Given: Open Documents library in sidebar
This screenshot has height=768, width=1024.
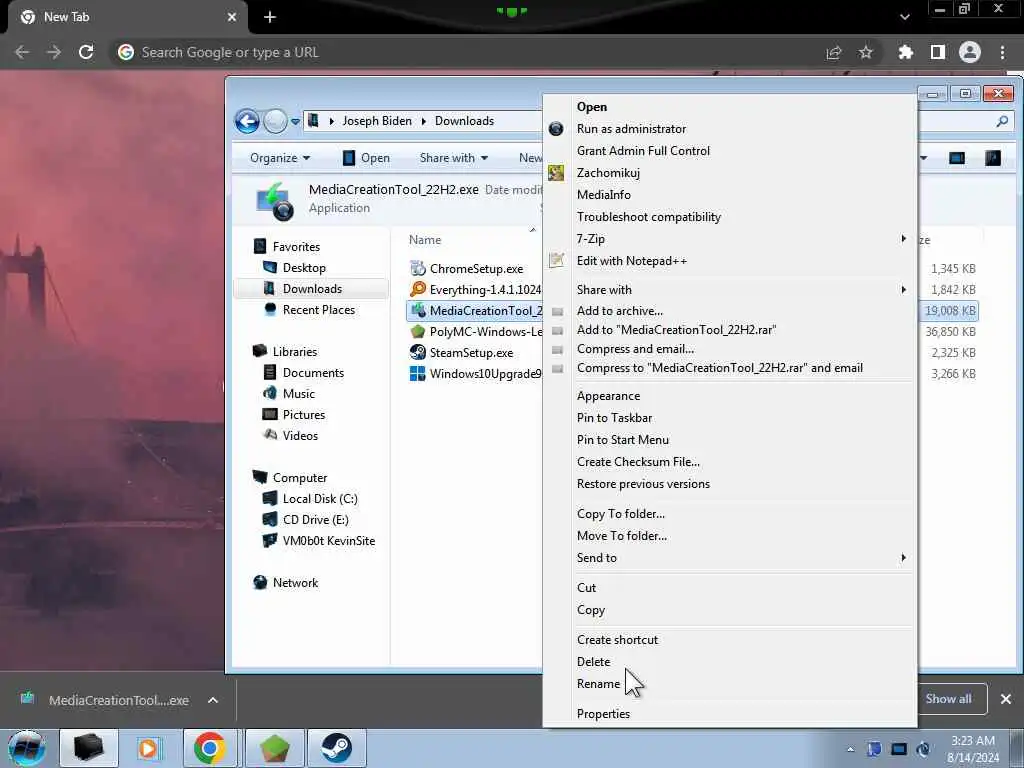Looking at the screenshot, I should coord(313,373).
